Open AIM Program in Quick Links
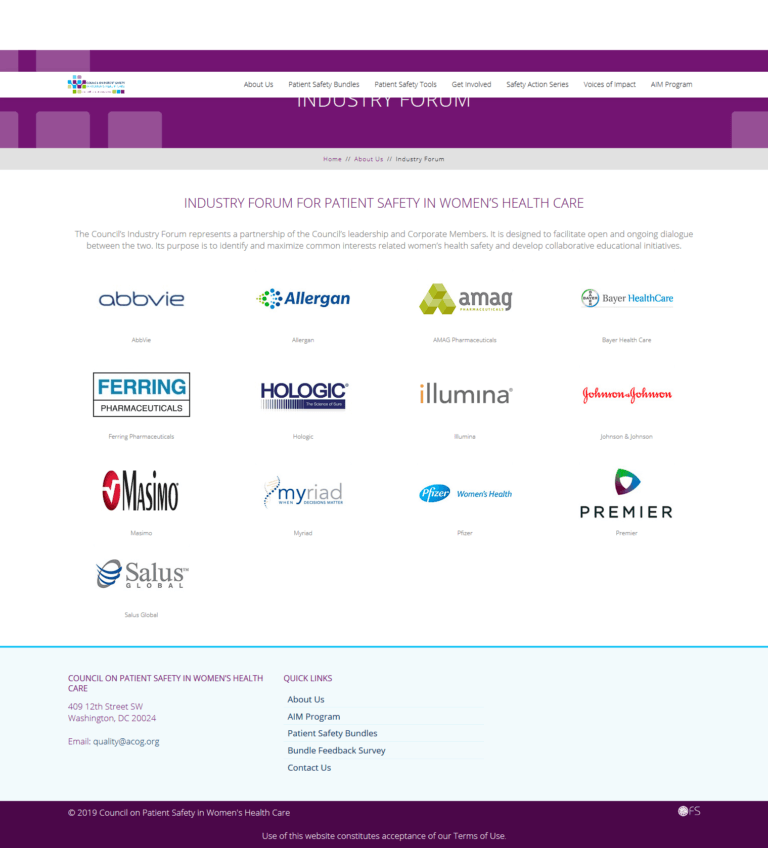This screenshot has height=848, width=768. tap(314, 717)
